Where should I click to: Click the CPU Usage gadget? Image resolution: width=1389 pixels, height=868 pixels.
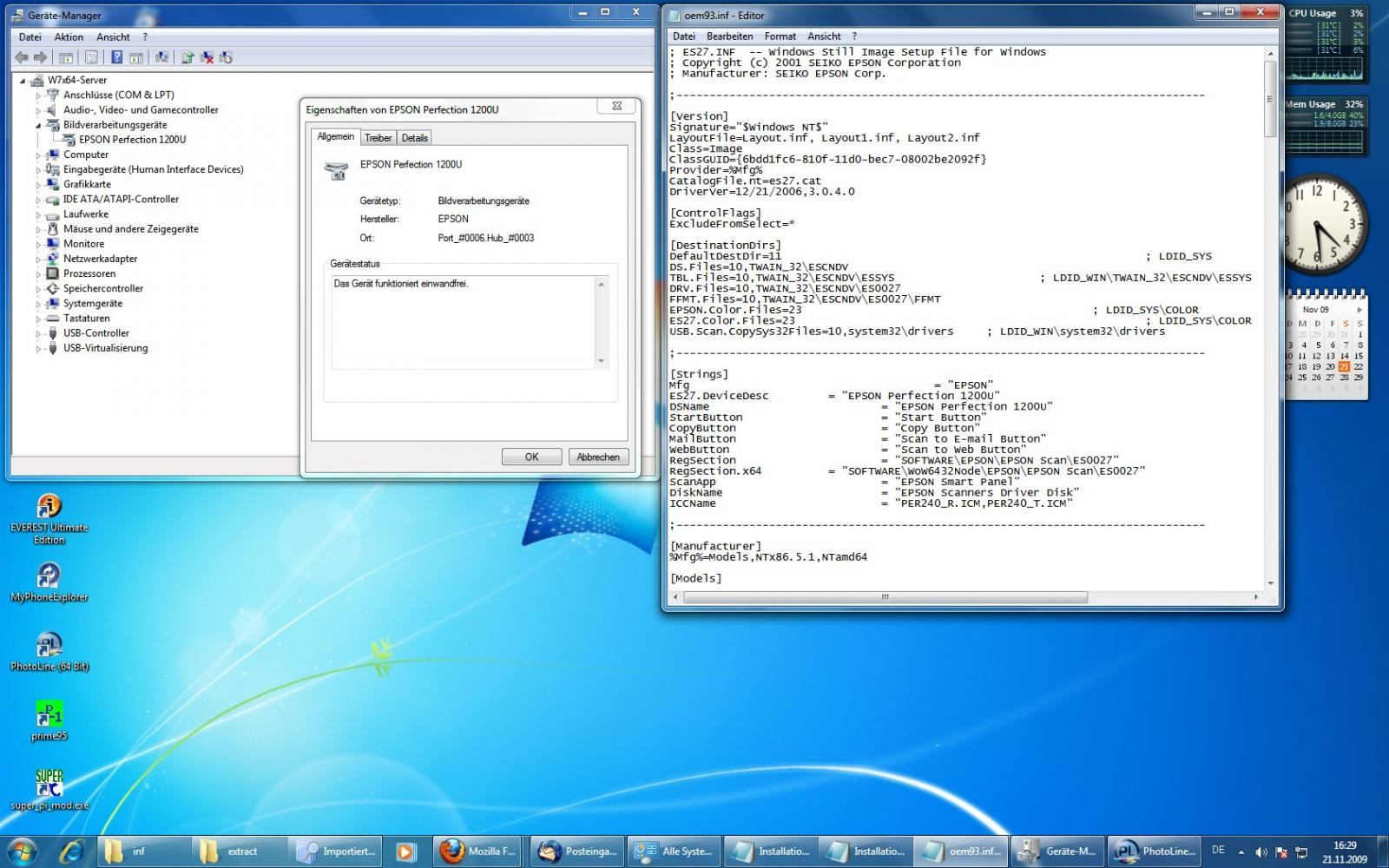point(1325,43)
